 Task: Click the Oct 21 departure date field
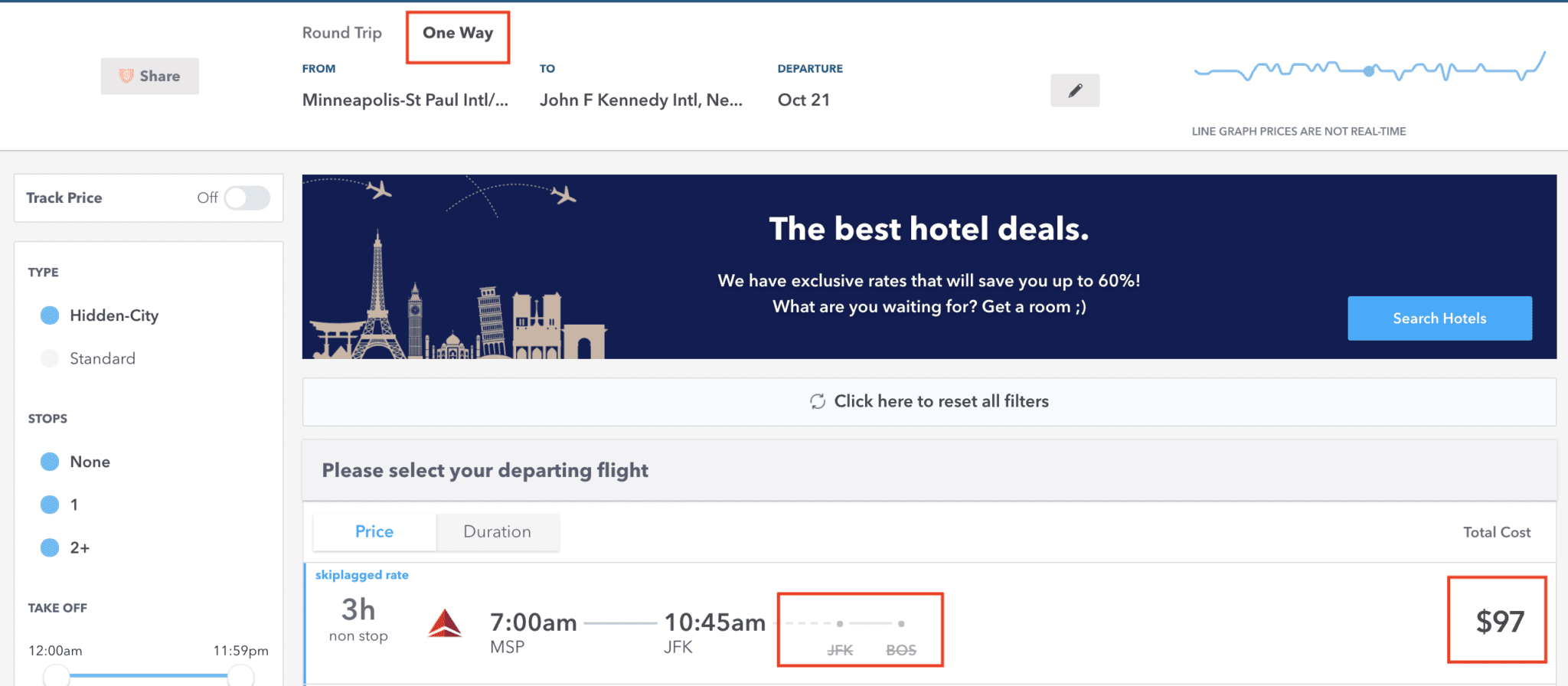coord(803,100)
